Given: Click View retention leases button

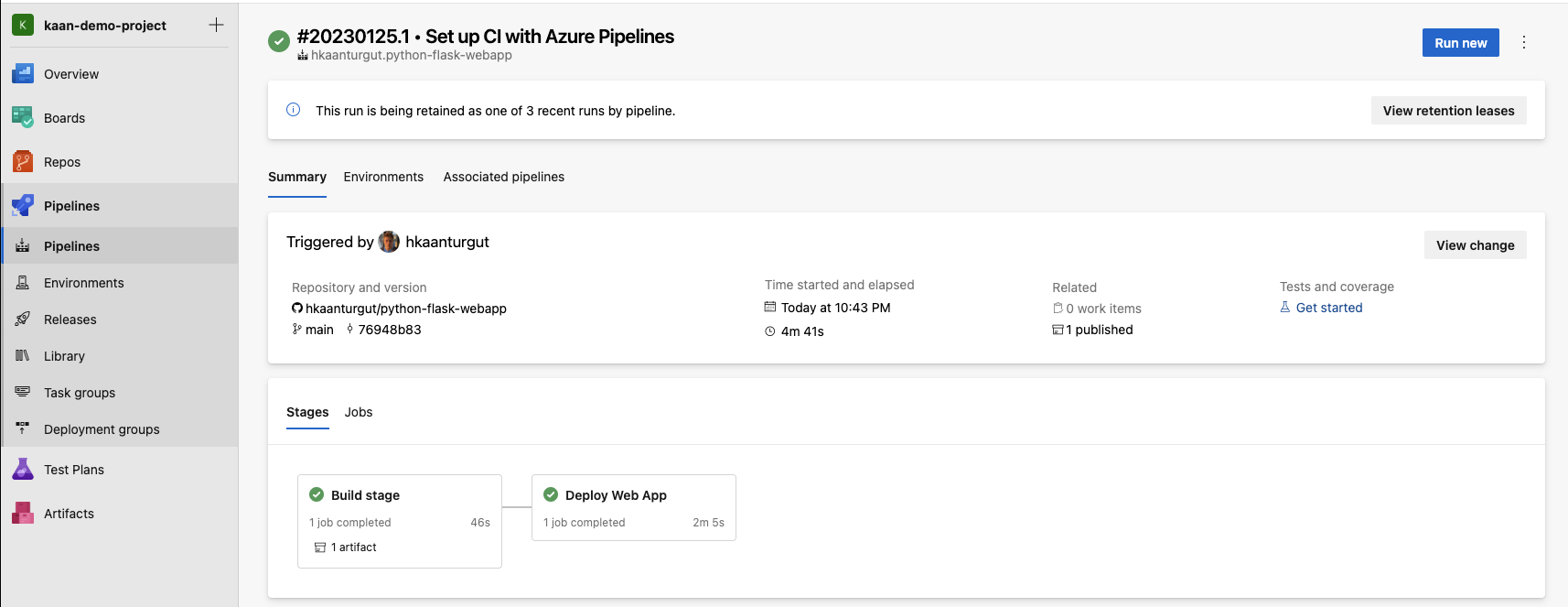Looking at the screenshot, I should coord(1448,111).
